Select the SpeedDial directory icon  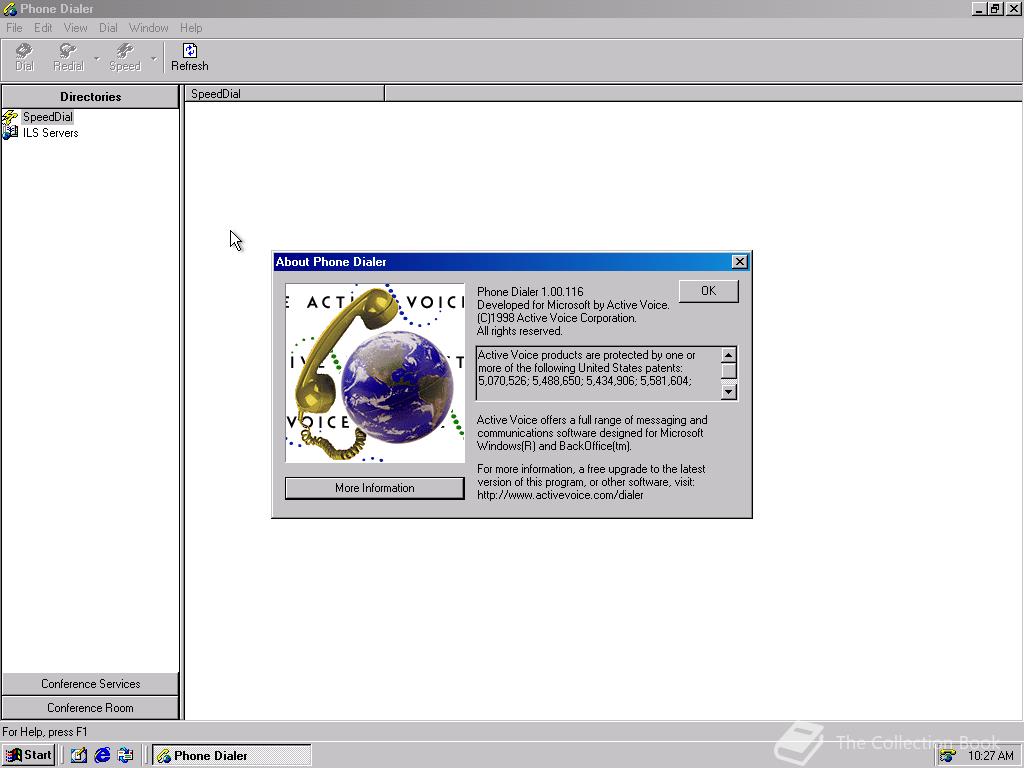(10, 117)
